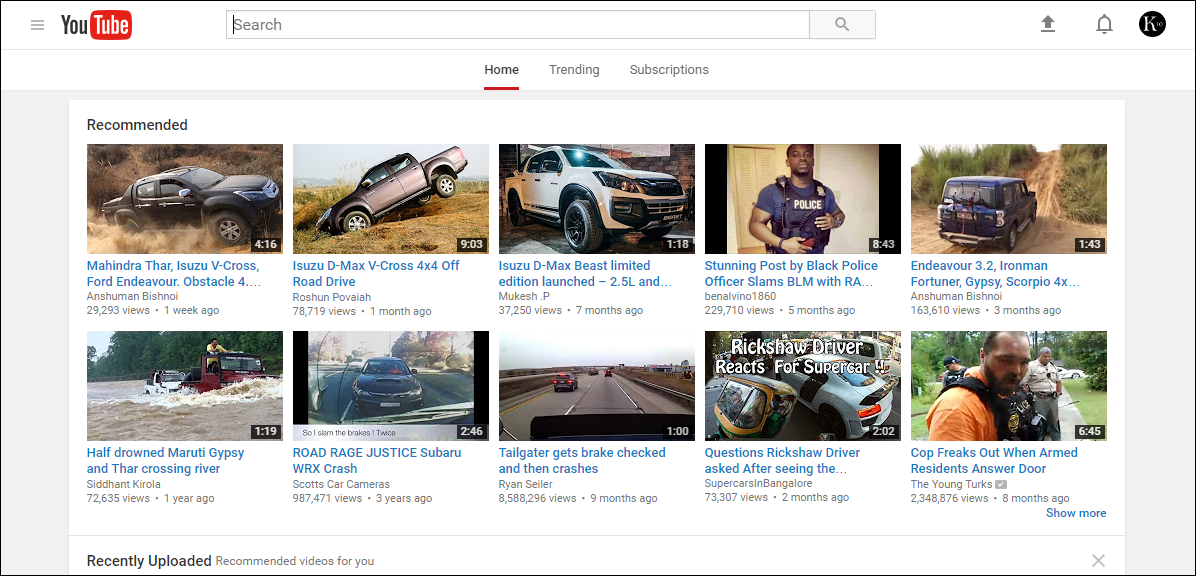1196x576 pixels.
Task: Focus the Search input field
Action: click(518, 24)
